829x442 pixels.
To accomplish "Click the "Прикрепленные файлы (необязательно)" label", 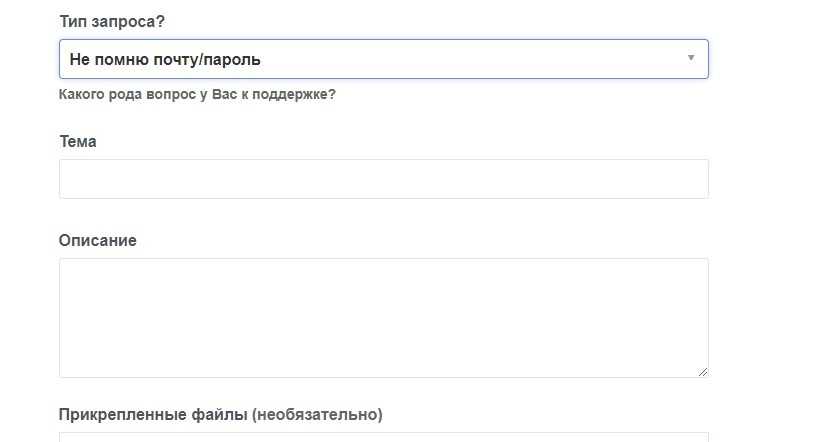I will tap(220, 414).
